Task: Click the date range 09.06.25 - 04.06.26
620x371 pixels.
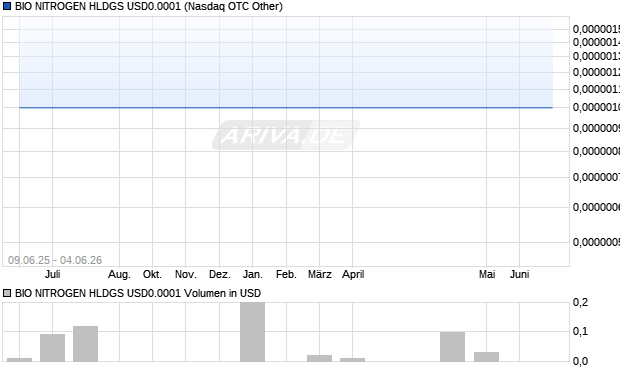Action: 55,260
